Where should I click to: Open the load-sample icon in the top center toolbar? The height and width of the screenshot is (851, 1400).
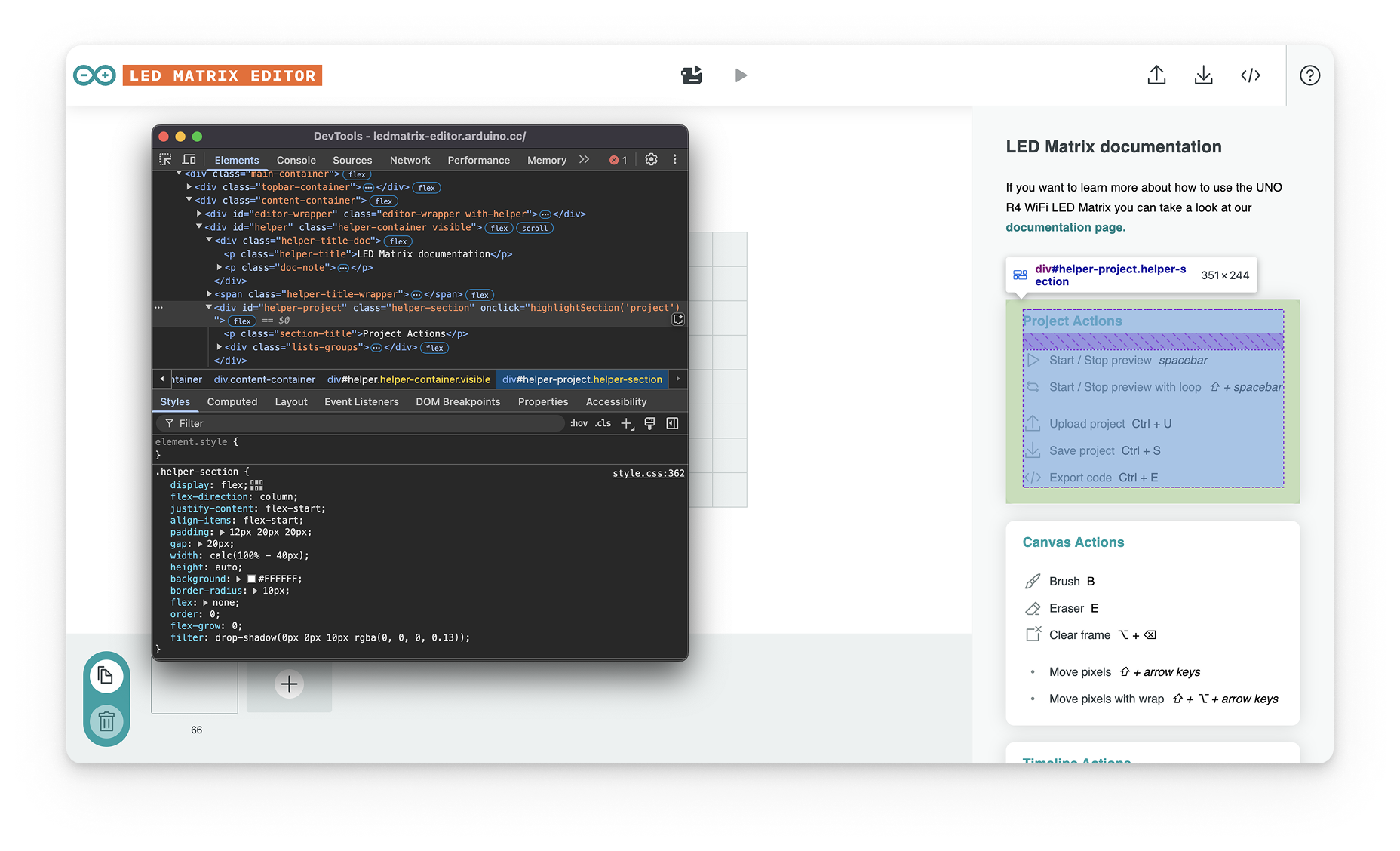click(692, 75)
